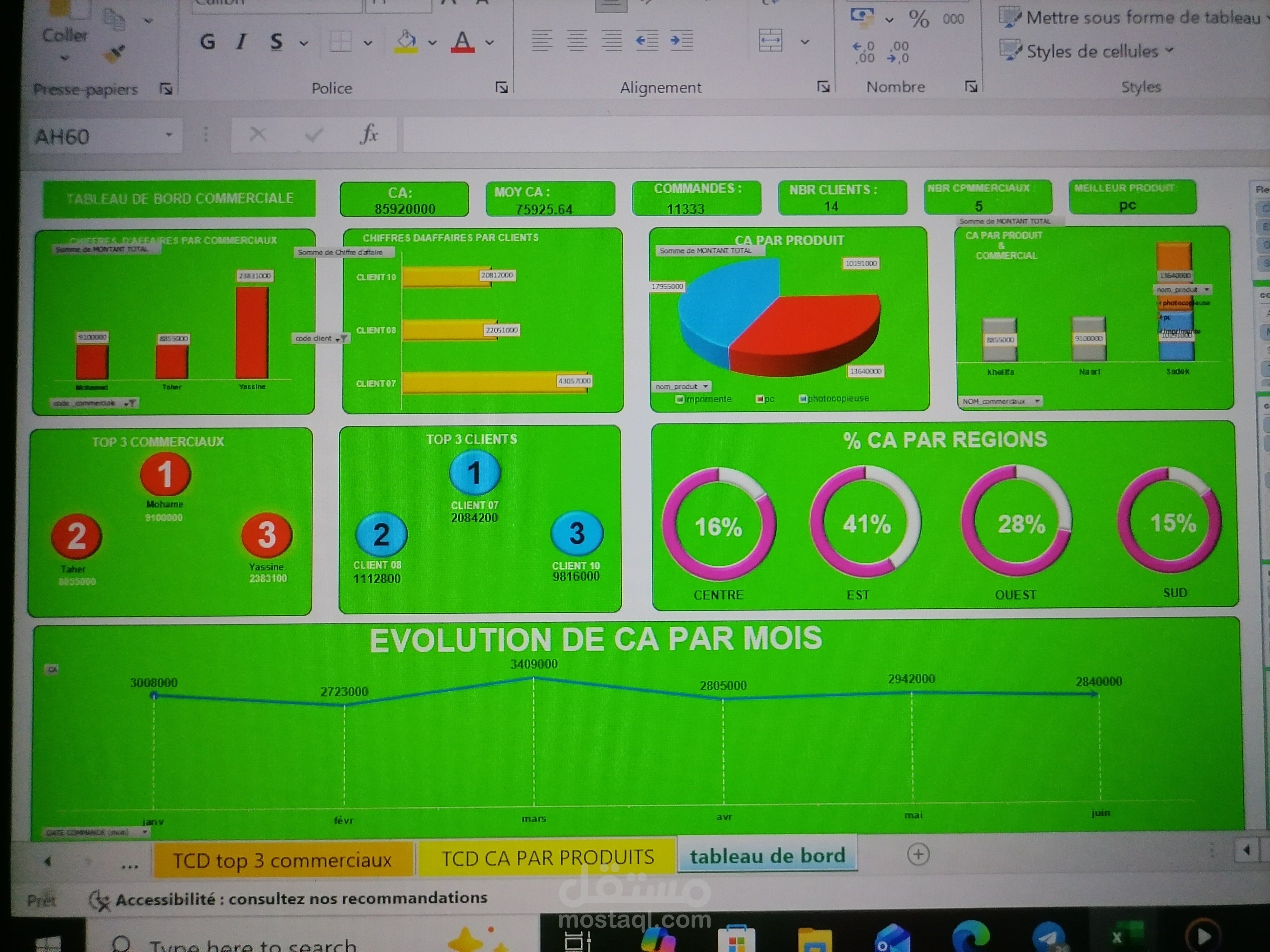Switch to the tableau de bord sheet
The width and height of the screenshot is (1270, 952).
[x=768, y=856]
